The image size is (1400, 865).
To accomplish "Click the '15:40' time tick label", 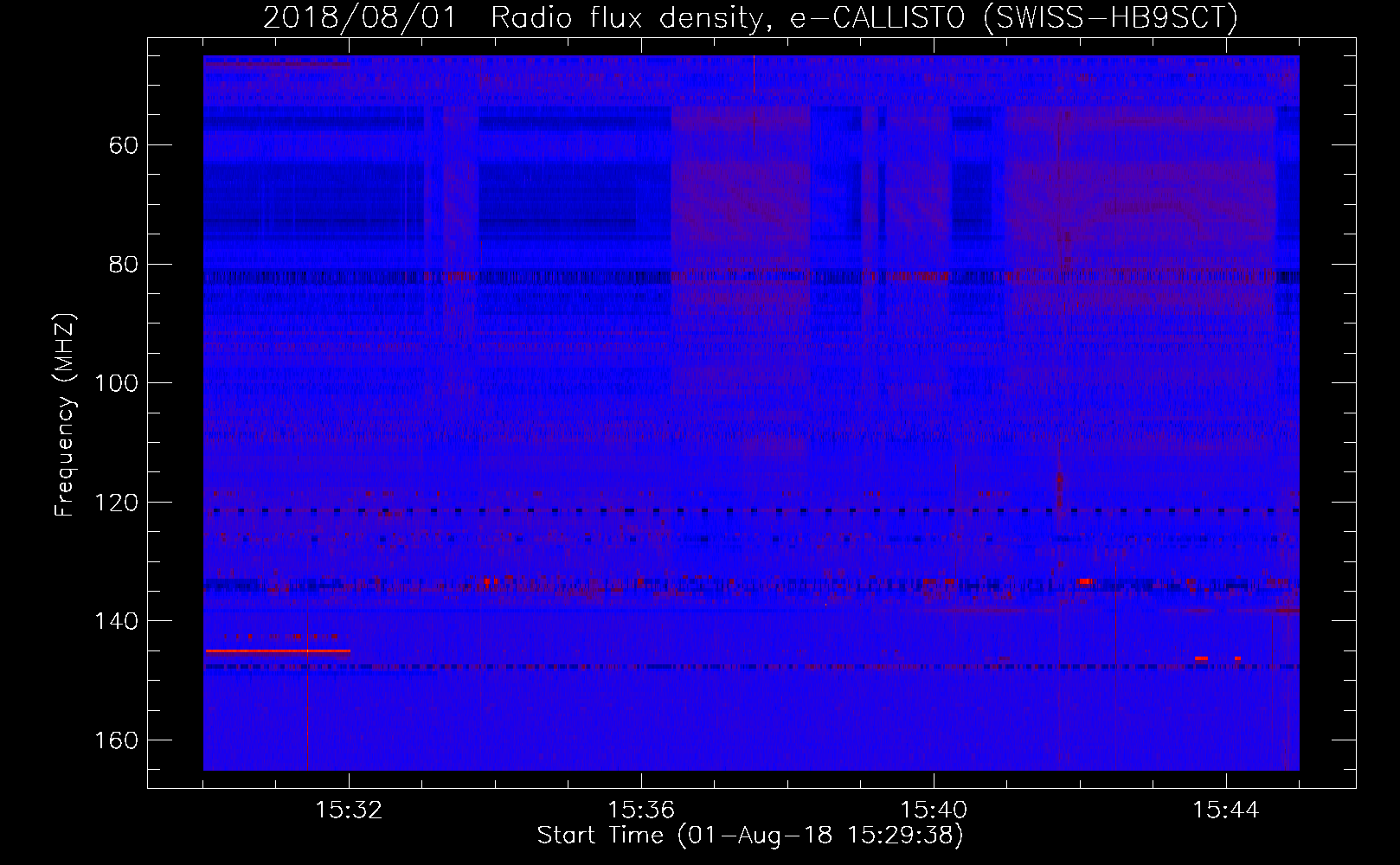I will pos(934,811).
